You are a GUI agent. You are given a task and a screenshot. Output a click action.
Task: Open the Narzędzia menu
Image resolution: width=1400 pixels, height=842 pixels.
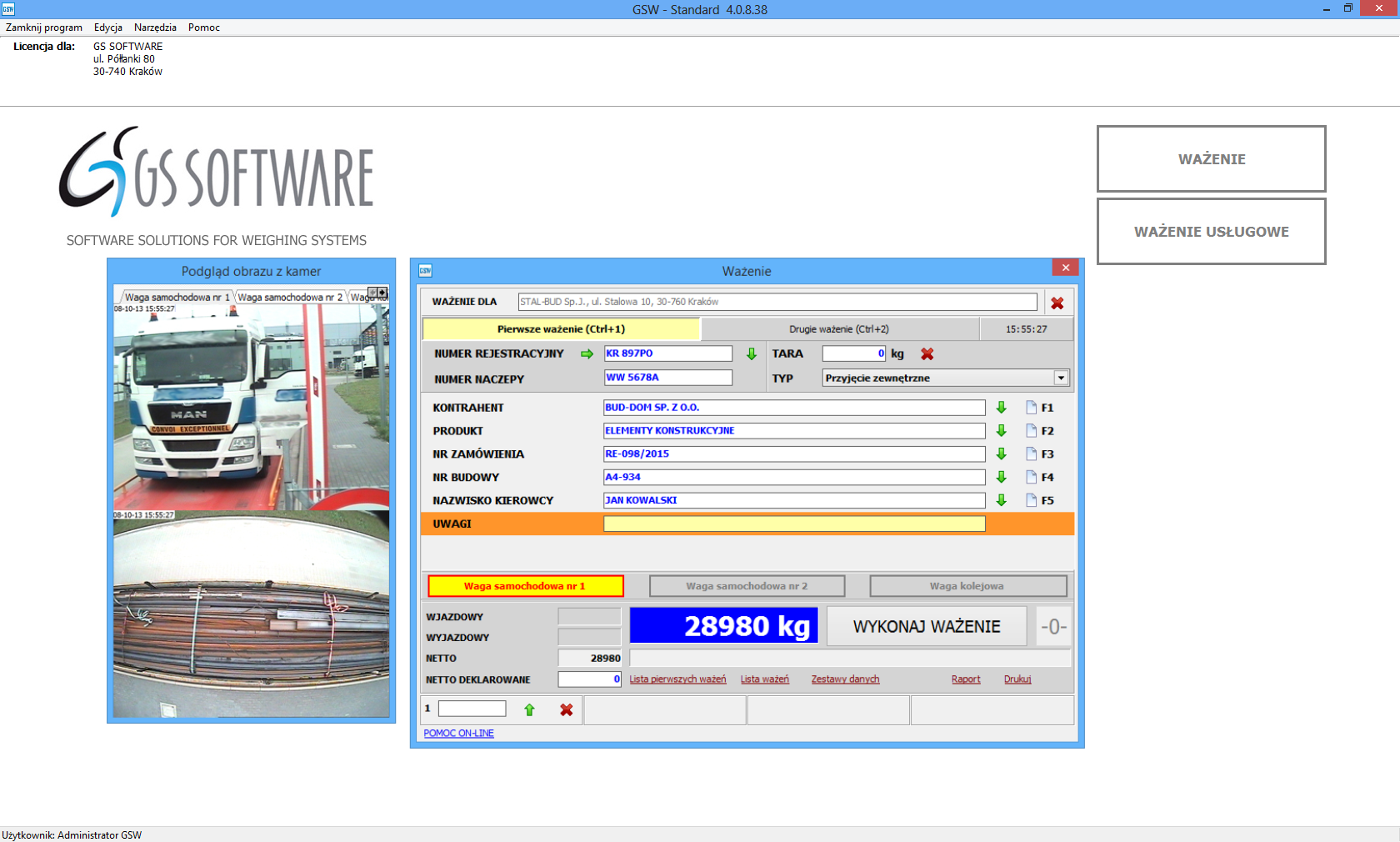(x=155, y=28)
